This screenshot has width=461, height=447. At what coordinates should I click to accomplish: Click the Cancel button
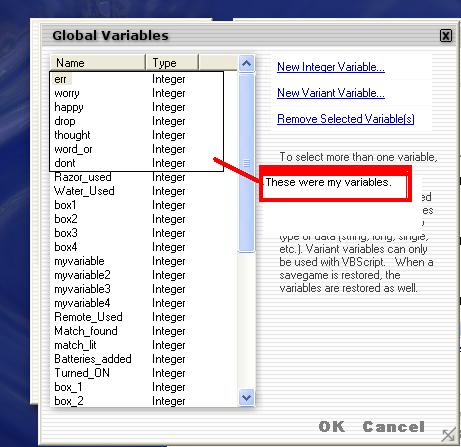coord(393,426)
